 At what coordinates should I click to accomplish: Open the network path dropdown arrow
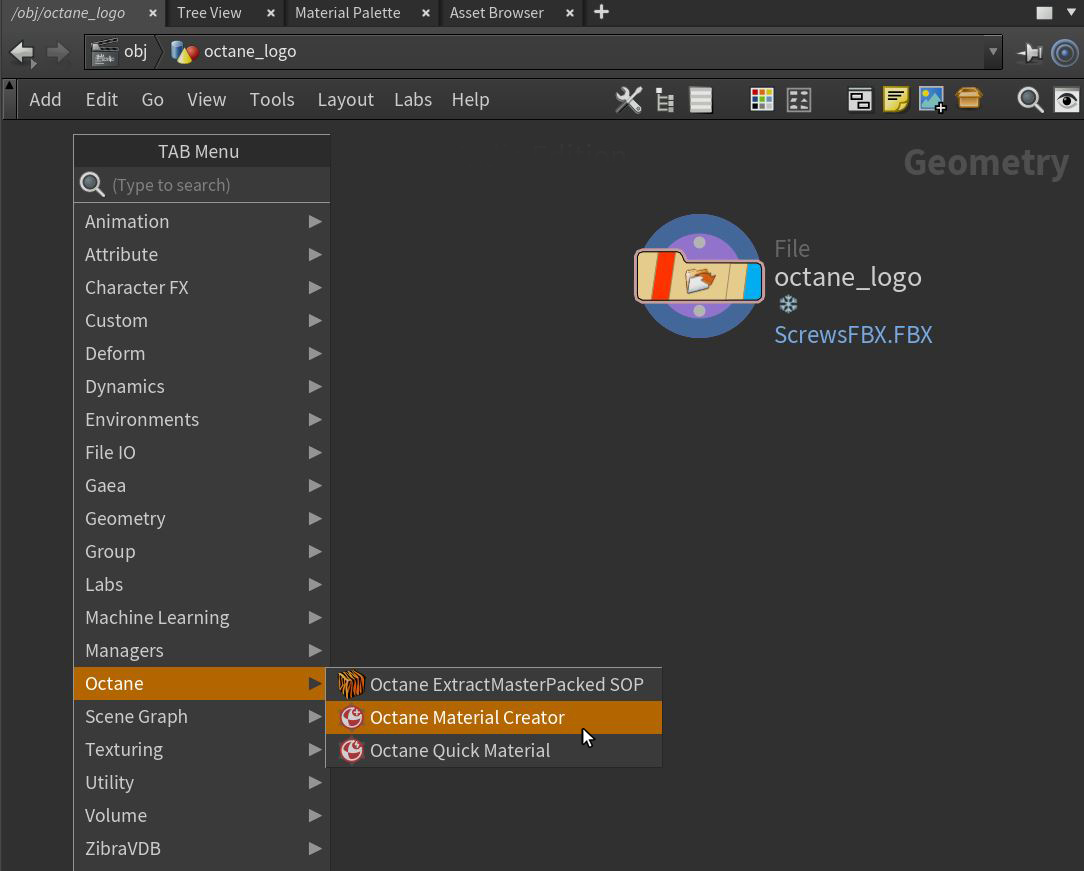992,51
